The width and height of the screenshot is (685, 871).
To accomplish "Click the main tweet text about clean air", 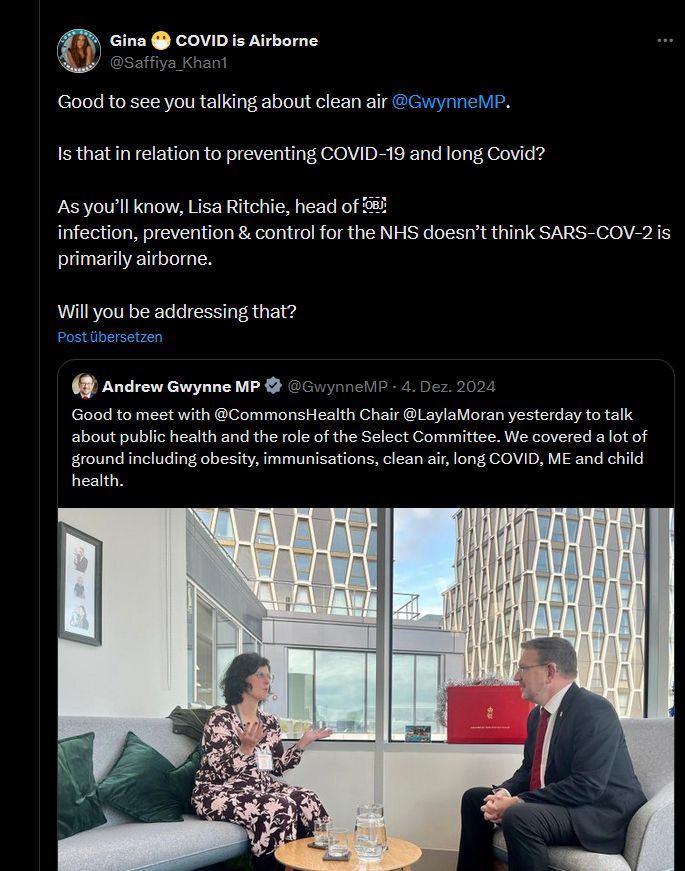I will 364,206.
